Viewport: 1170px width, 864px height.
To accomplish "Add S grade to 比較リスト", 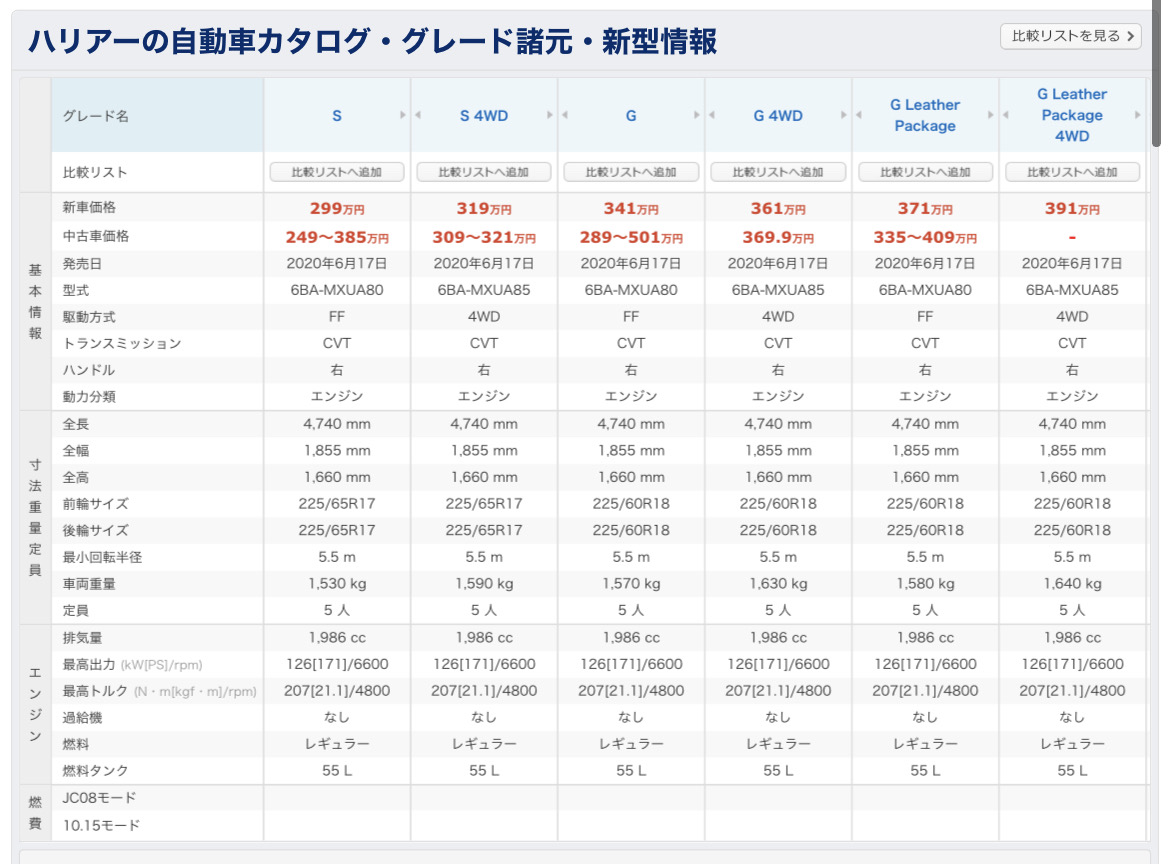I will click(337, 172).
